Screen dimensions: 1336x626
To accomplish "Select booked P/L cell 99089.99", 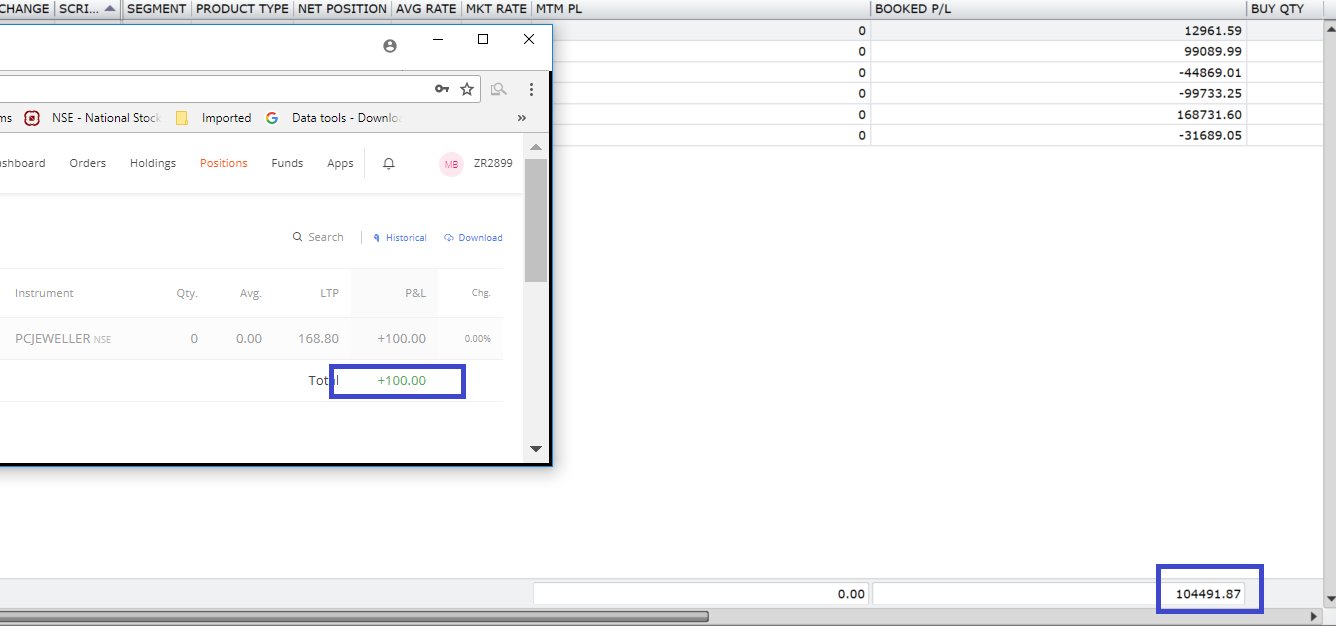I will coord(1059,51).
